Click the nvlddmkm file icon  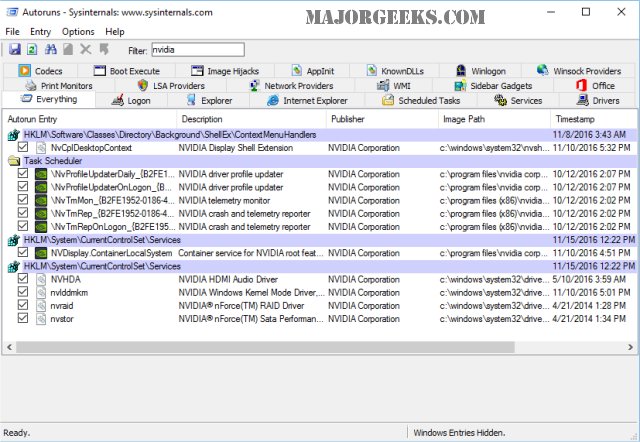pos(41,293)
